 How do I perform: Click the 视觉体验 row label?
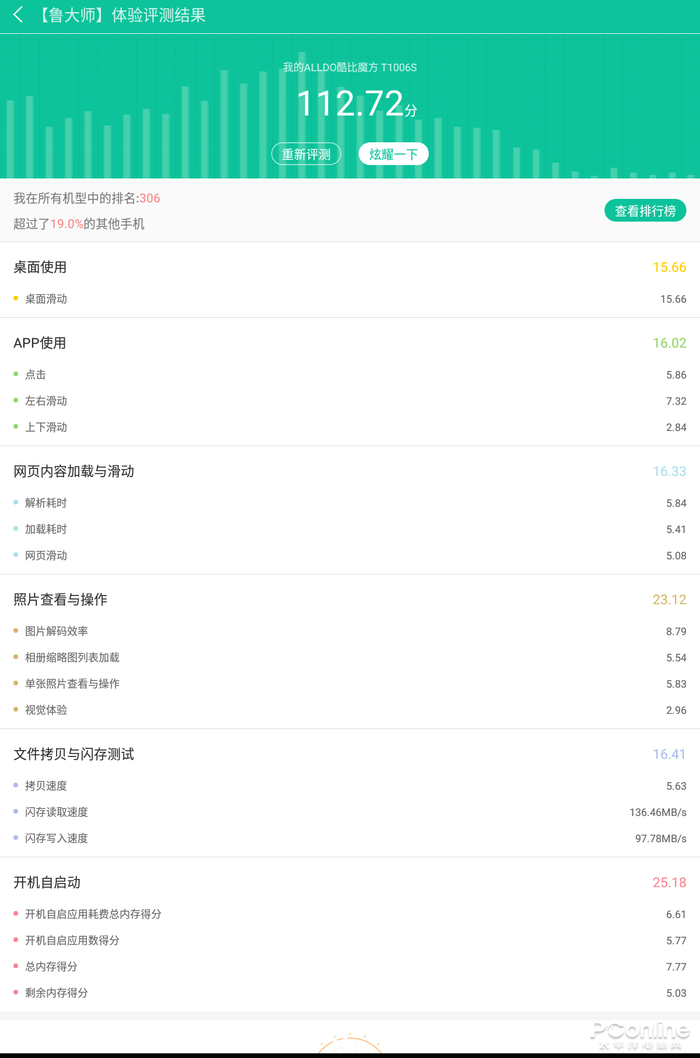click(46, 710)
